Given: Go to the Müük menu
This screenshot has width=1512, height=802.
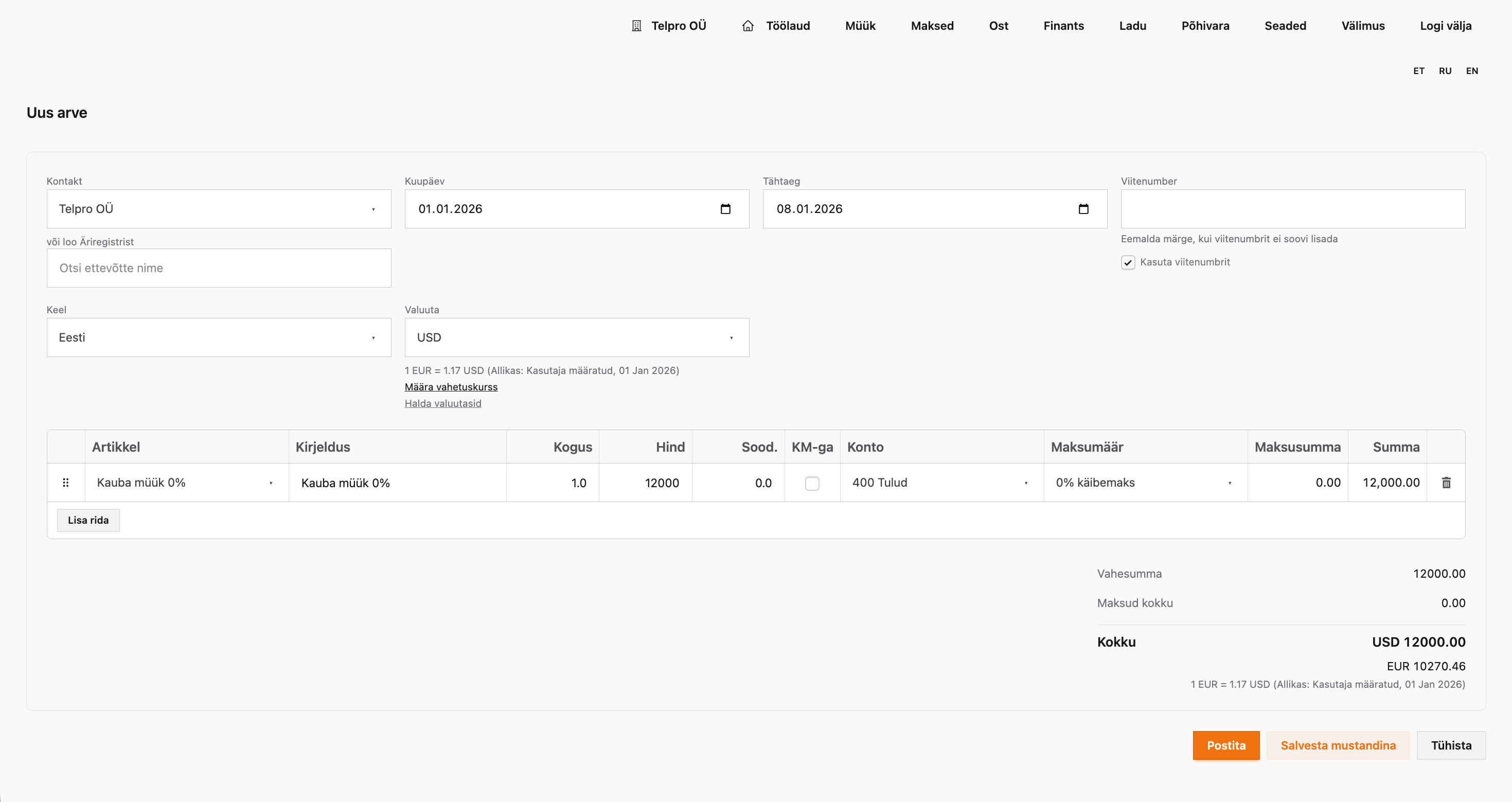Looking at the screenshot, I should [860, 26].
